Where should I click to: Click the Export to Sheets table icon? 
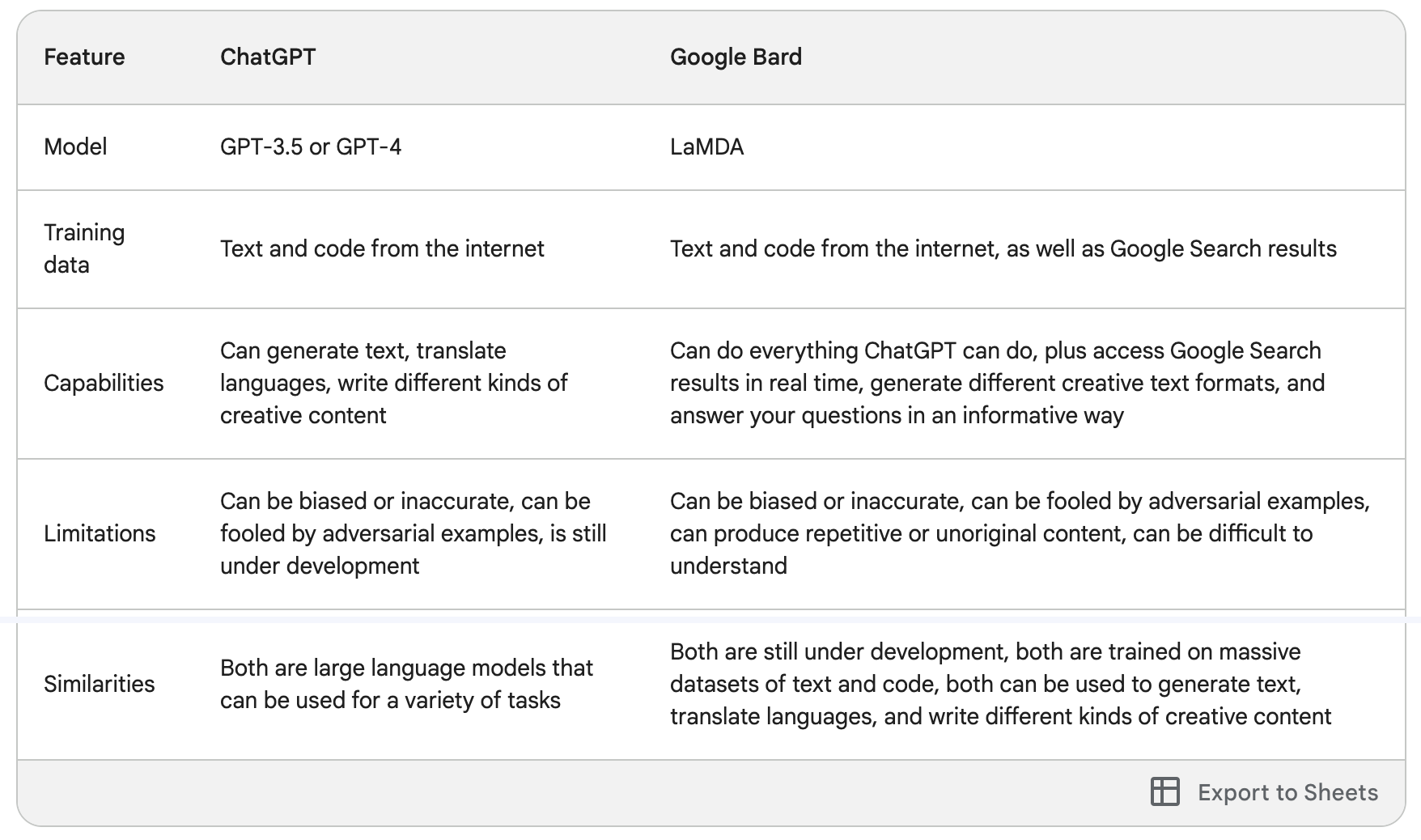point(1164,791)
